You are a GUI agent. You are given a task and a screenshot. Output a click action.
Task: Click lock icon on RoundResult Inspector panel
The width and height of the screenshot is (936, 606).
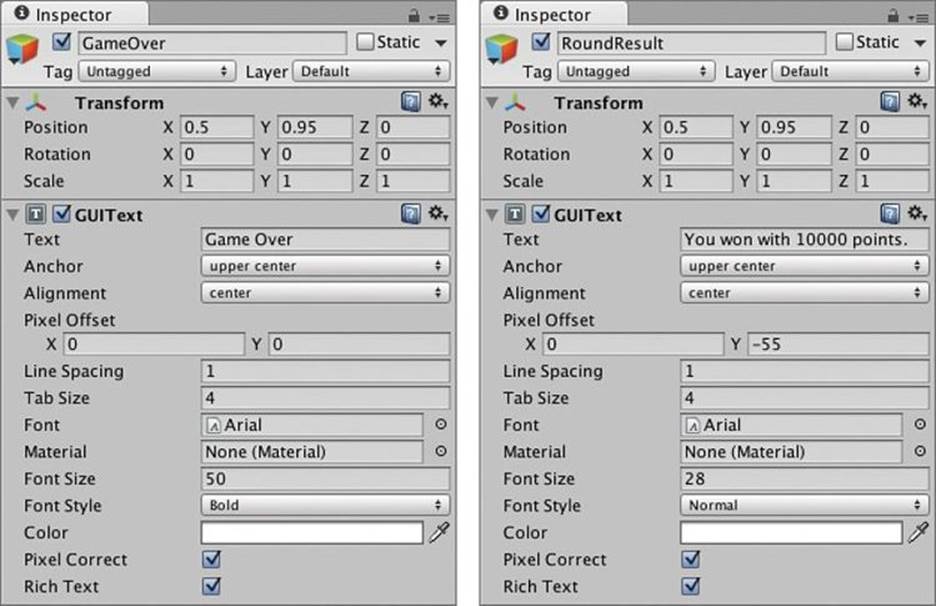(x=892, y=16)
